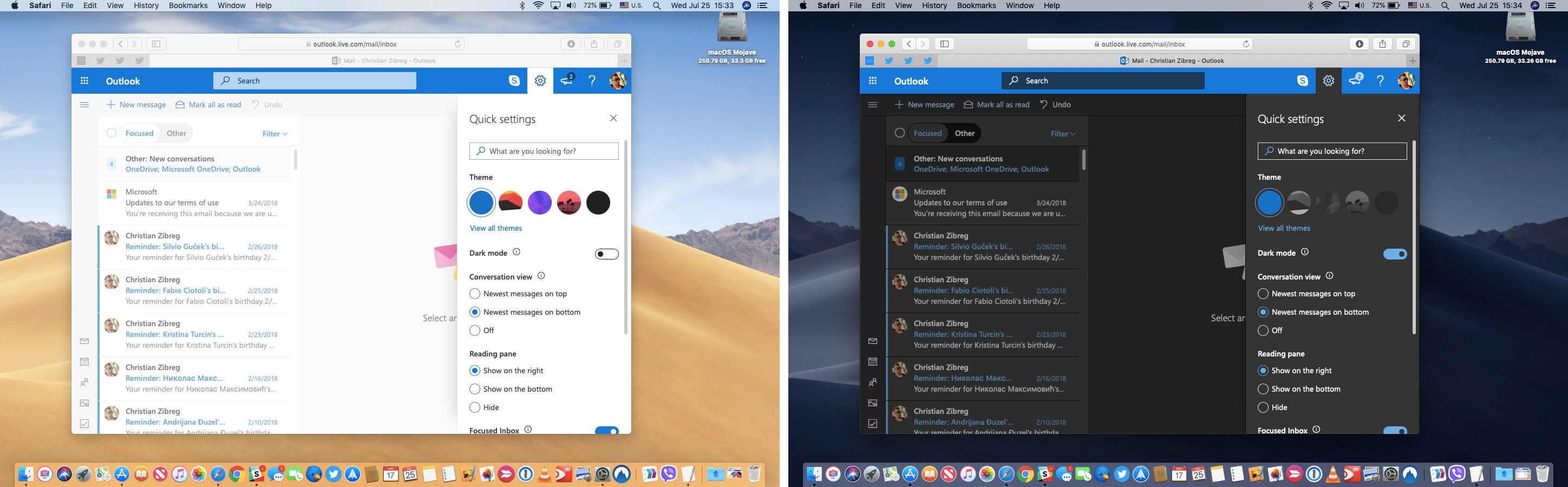Click New message in light window

(x=136, y=105)
